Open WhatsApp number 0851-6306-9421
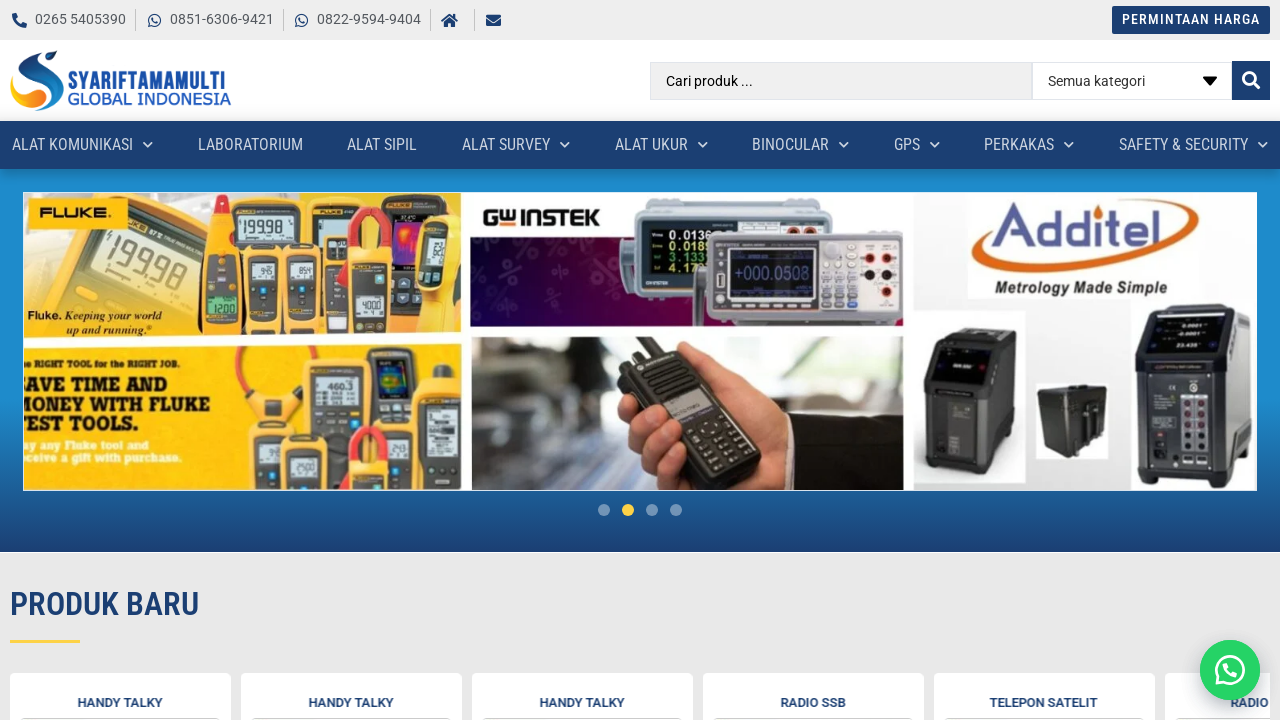 click(x=221, y=20)
